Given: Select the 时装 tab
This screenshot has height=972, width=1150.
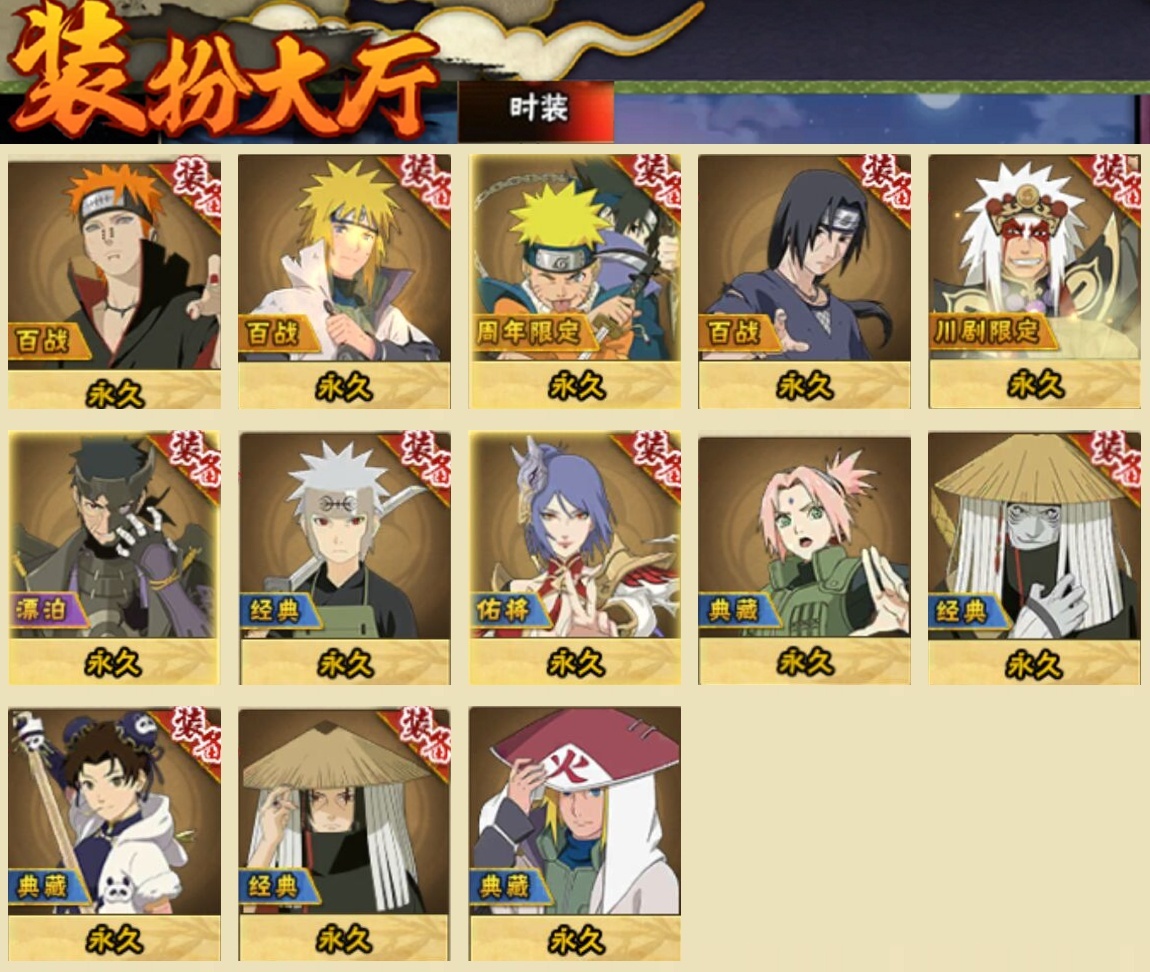Looking at the screenshot, I should [x=536, y=110].
